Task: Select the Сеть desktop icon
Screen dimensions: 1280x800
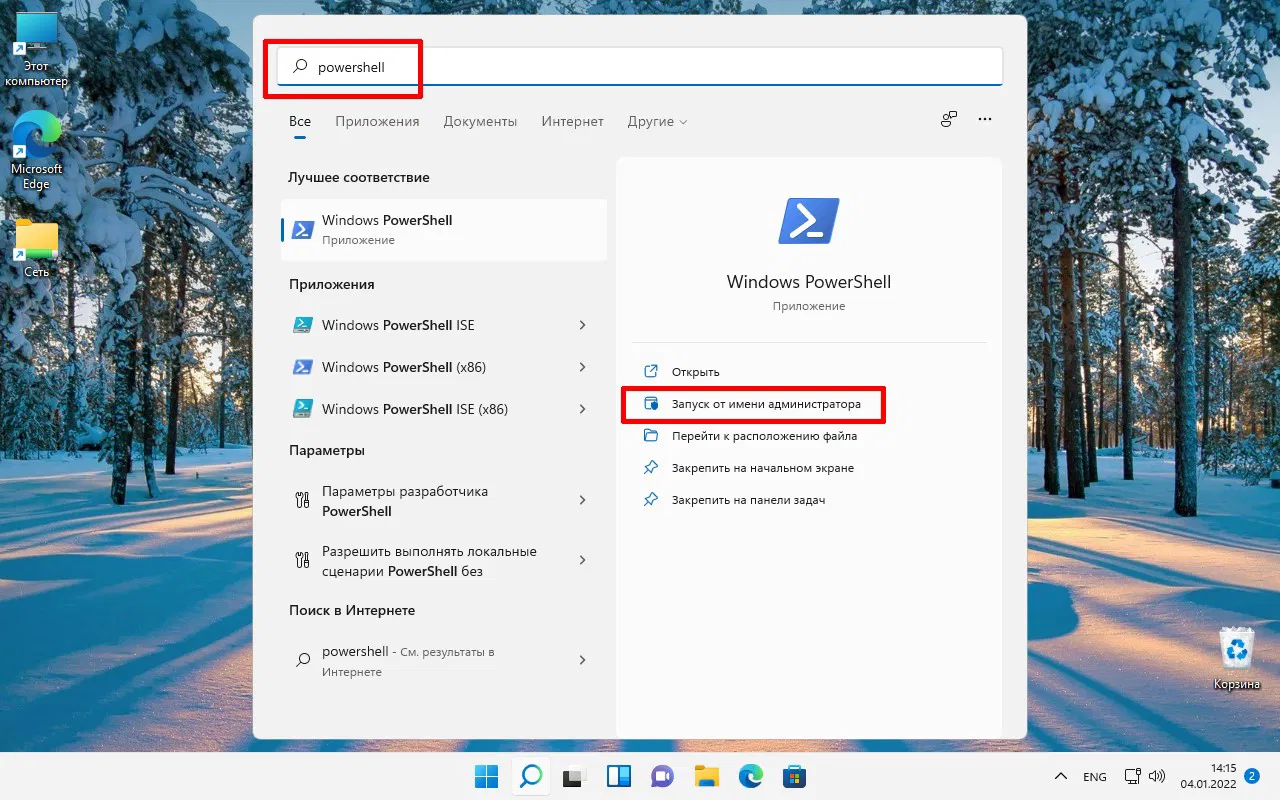Action: pos(37,249)
